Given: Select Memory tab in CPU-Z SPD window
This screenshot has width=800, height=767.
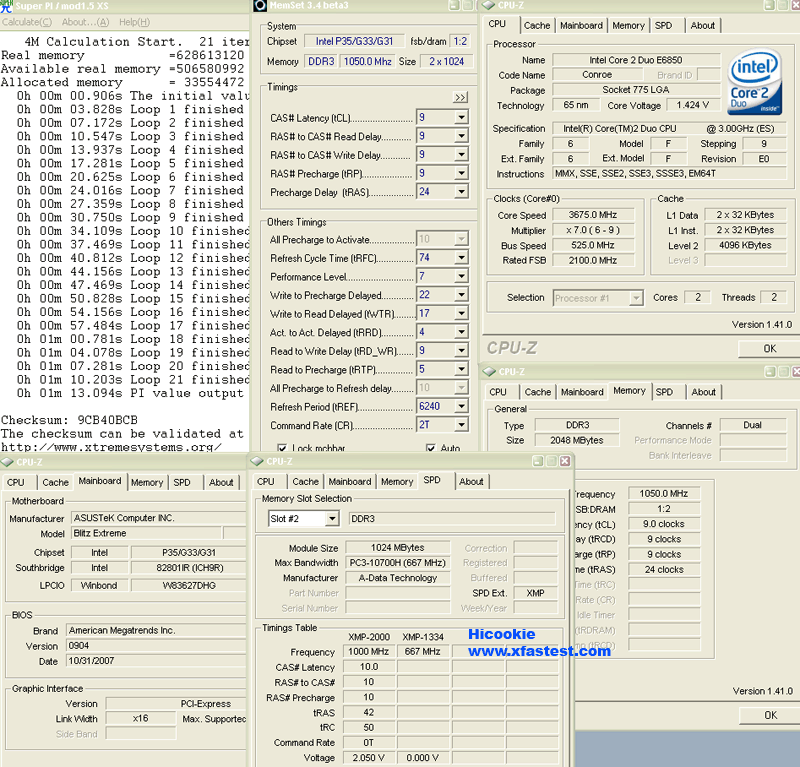Looking at the screenshot, I should pyautogui.click(x=397, y=482).
